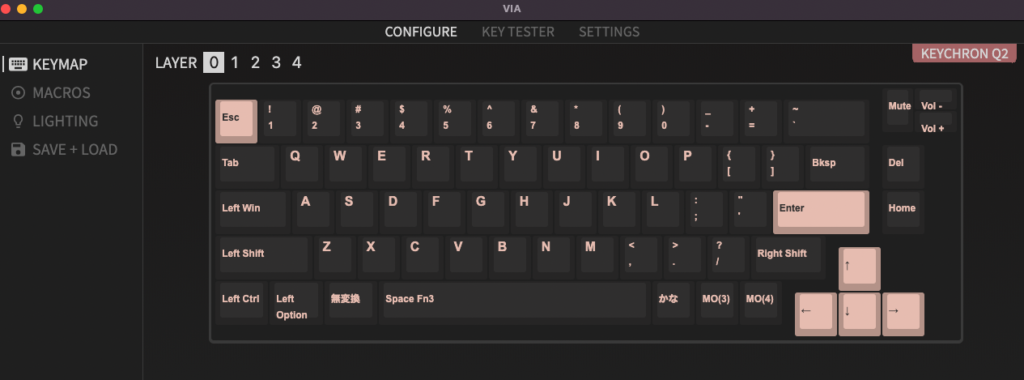Select the P key

(x=695, y=165)
